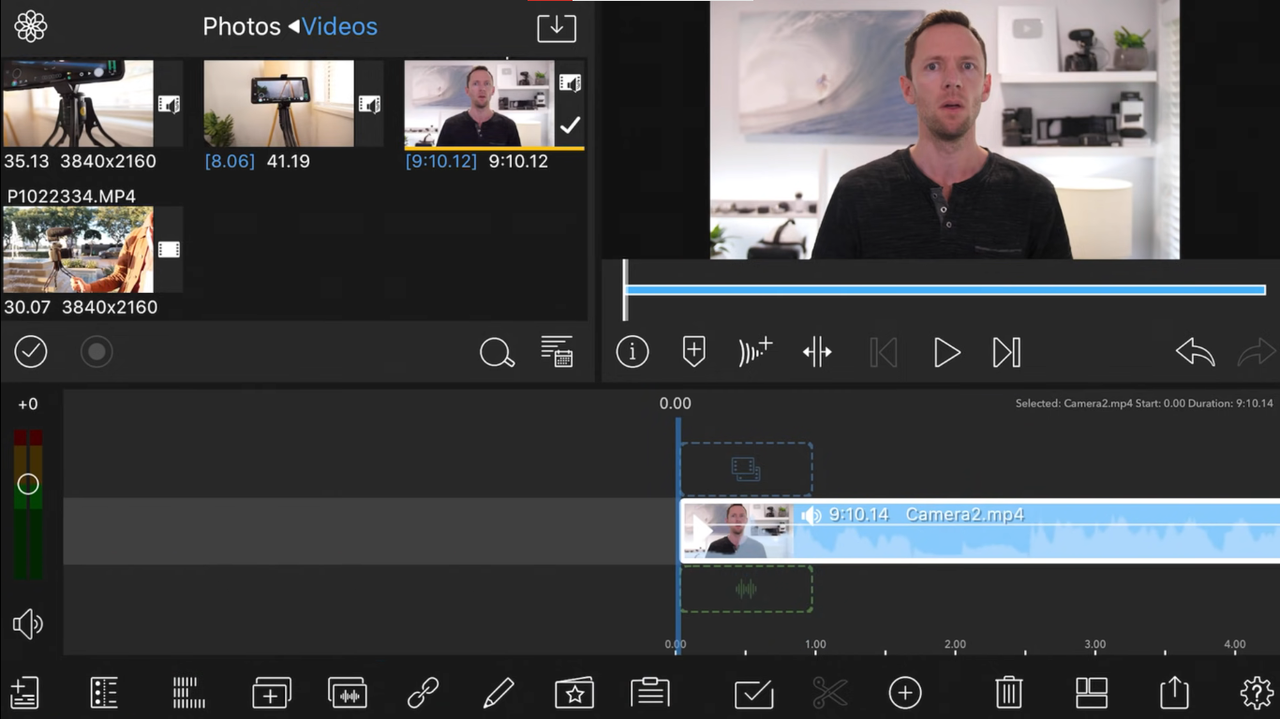This screenshot has width=1280, height=719.
Task: Tap the add voiceover audio icon
Action: (x=755, y=351)
